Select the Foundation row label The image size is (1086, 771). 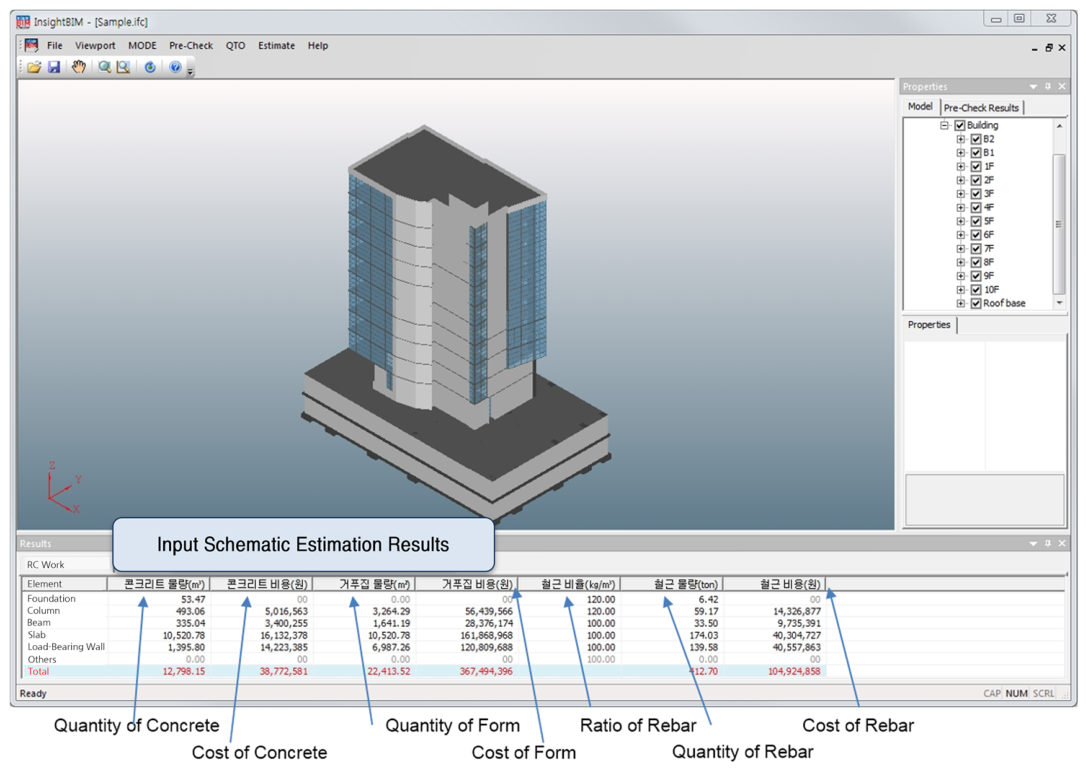coord(51,599)
